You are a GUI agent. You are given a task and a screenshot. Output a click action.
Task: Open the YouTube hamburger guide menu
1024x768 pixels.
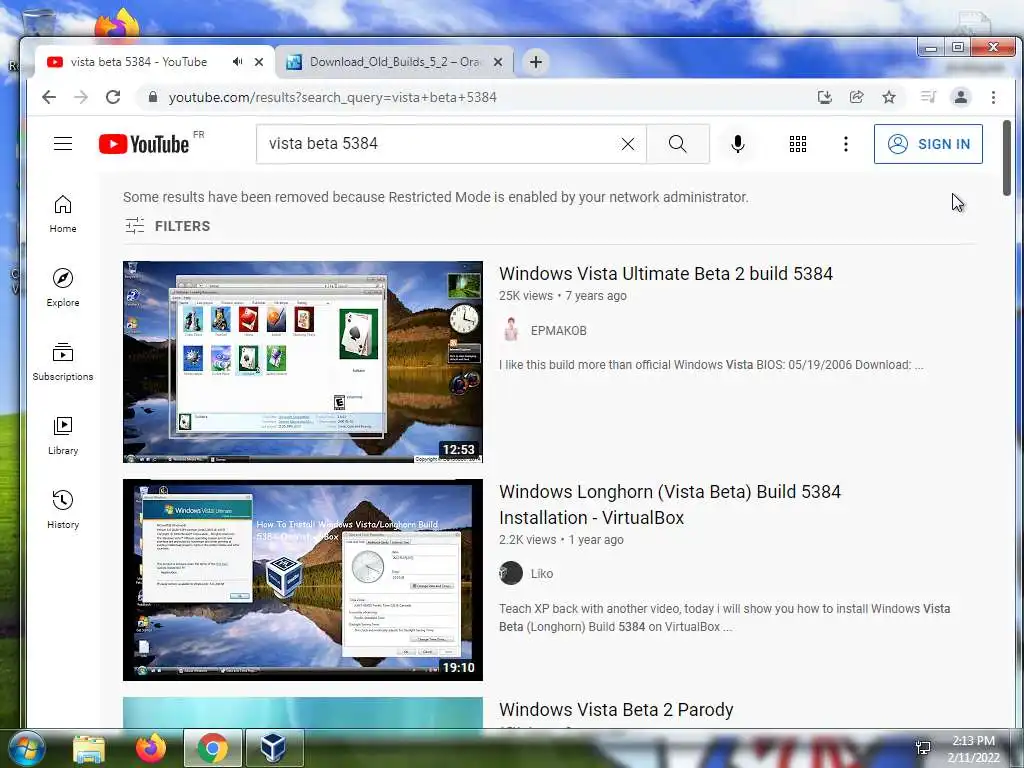click(63, 144)
